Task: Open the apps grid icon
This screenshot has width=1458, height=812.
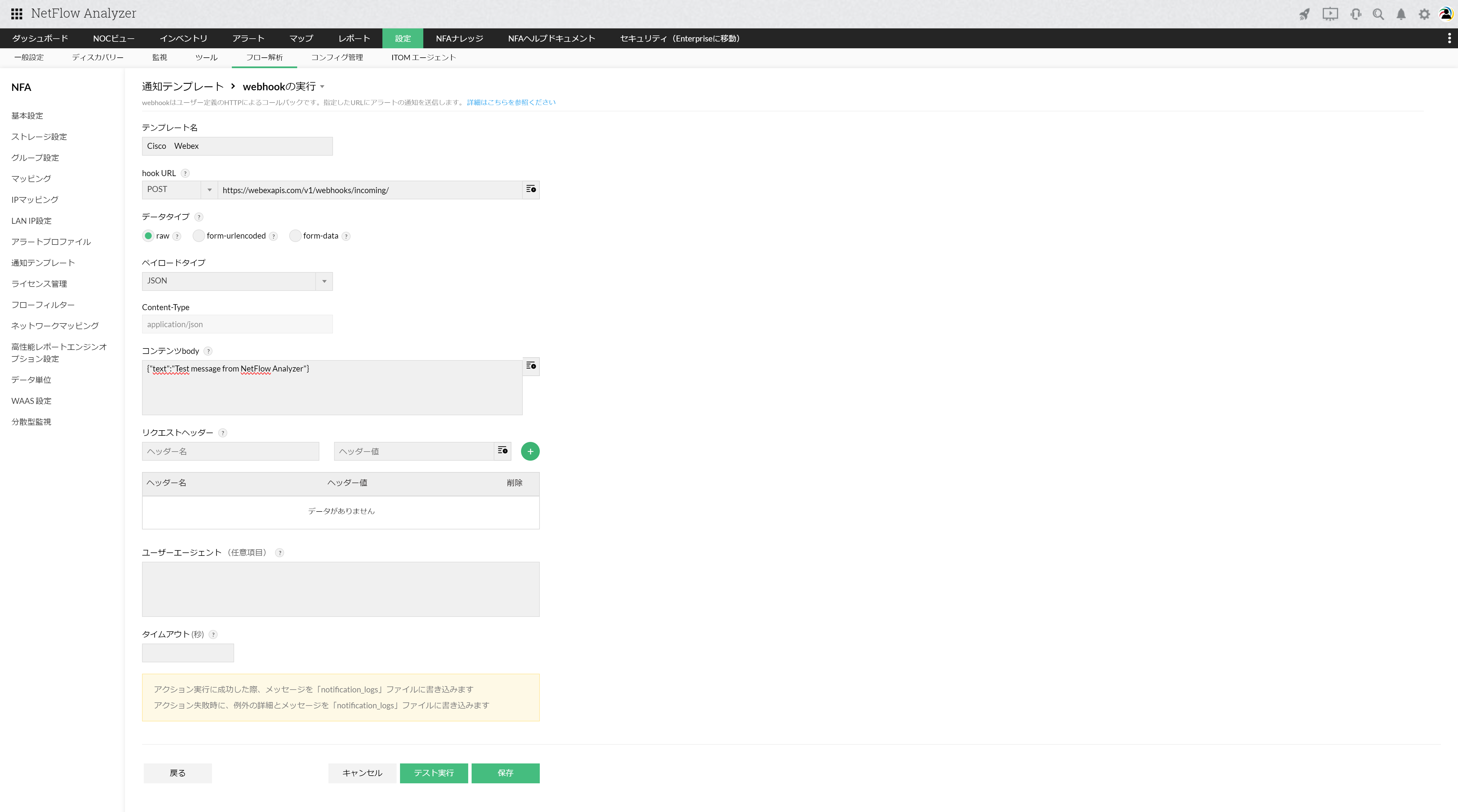Action: click(16, 14)
